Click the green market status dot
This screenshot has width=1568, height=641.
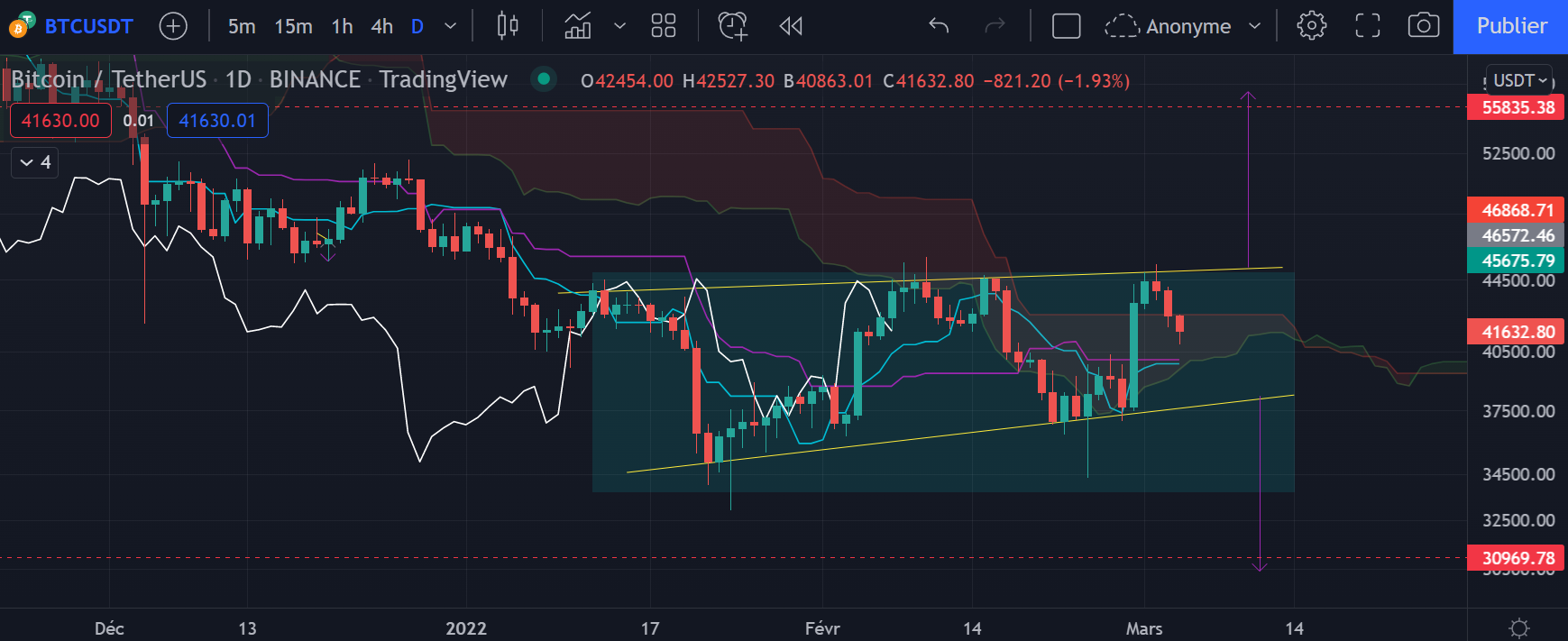544,79
